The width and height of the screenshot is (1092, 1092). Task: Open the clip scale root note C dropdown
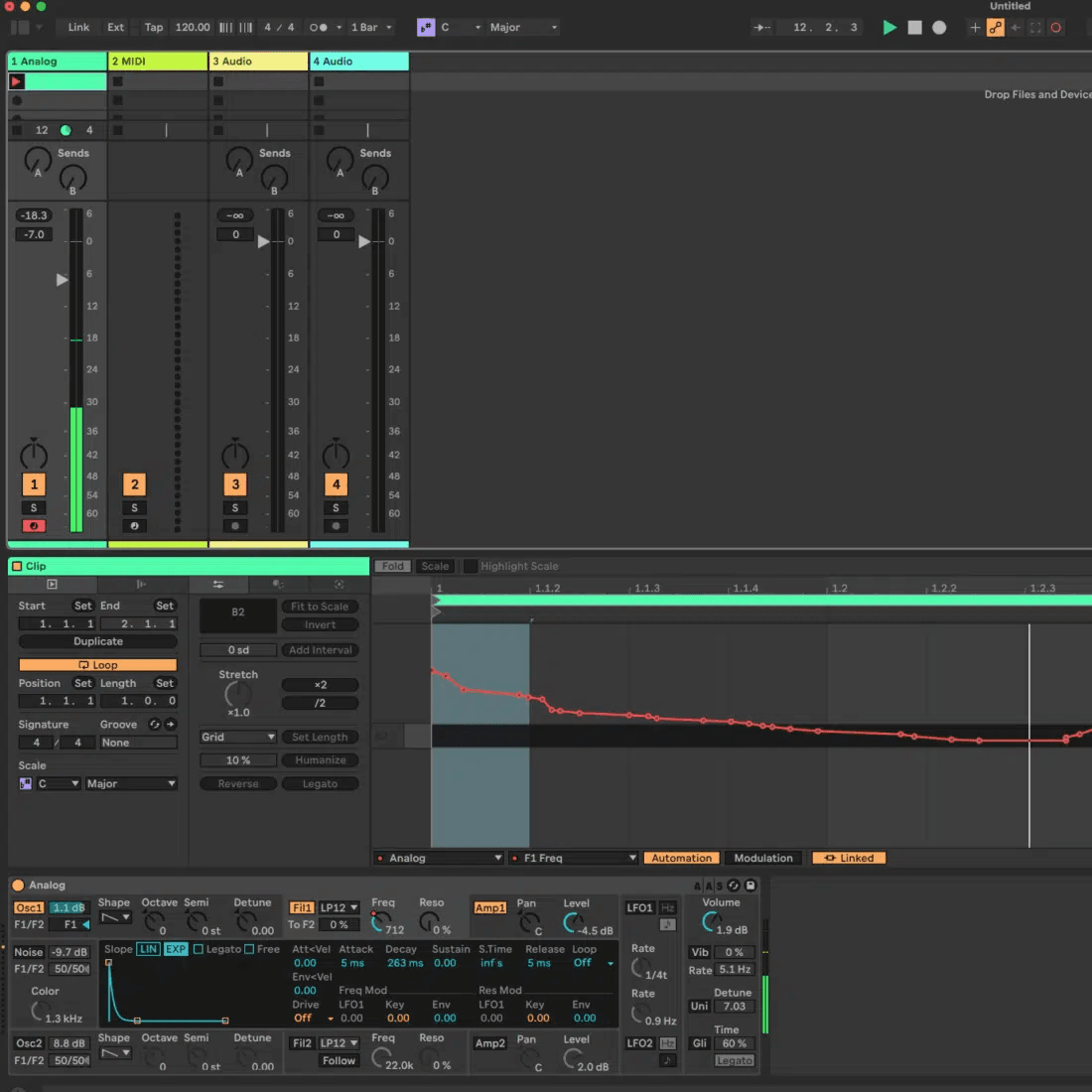[x=58, y=783]
